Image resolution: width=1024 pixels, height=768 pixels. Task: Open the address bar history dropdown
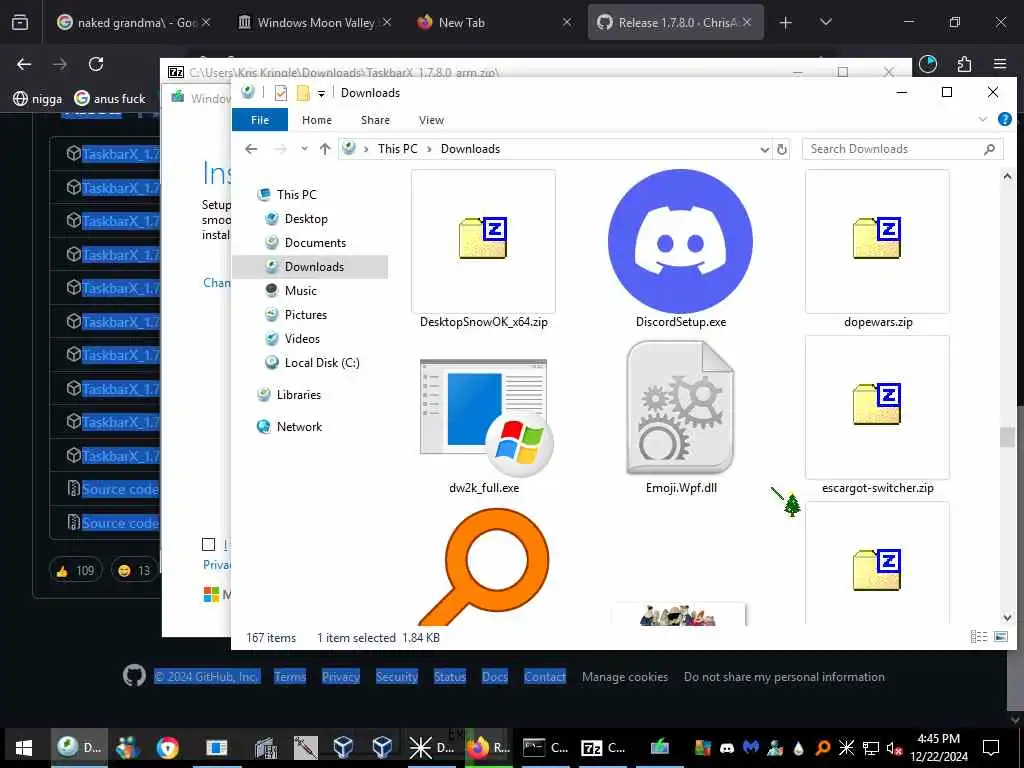[764, 150]
